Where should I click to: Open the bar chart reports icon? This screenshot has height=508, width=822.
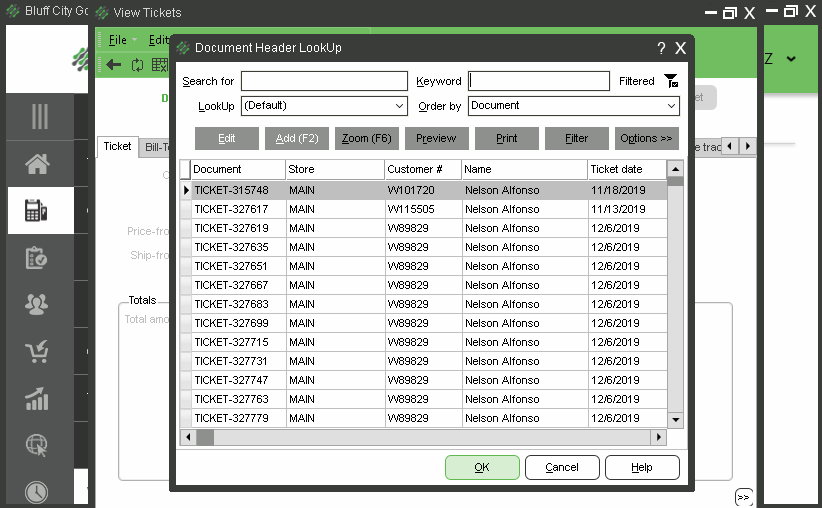pyautogui.click(x=37, y=398)
